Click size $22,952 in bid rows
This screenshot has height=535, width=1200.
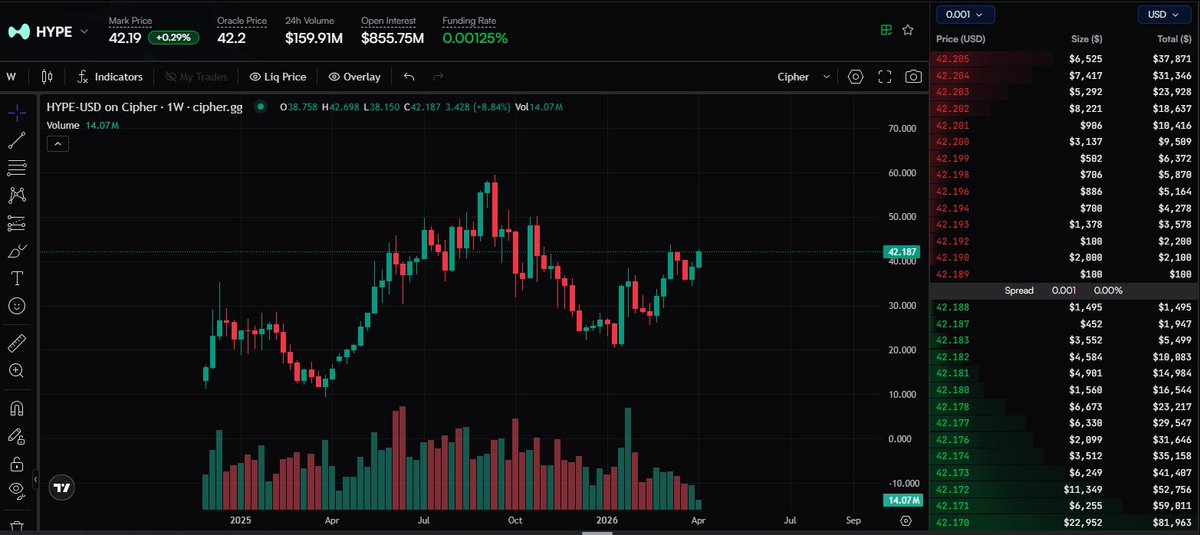(1085, 522)
